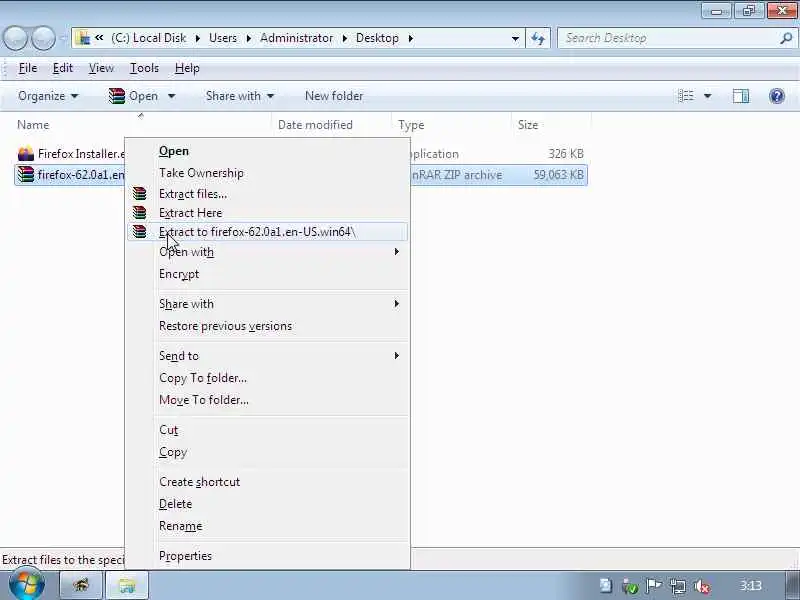Choose Copy To folder...
Viewport: 800px width, 600px height.
click(267, 378)
